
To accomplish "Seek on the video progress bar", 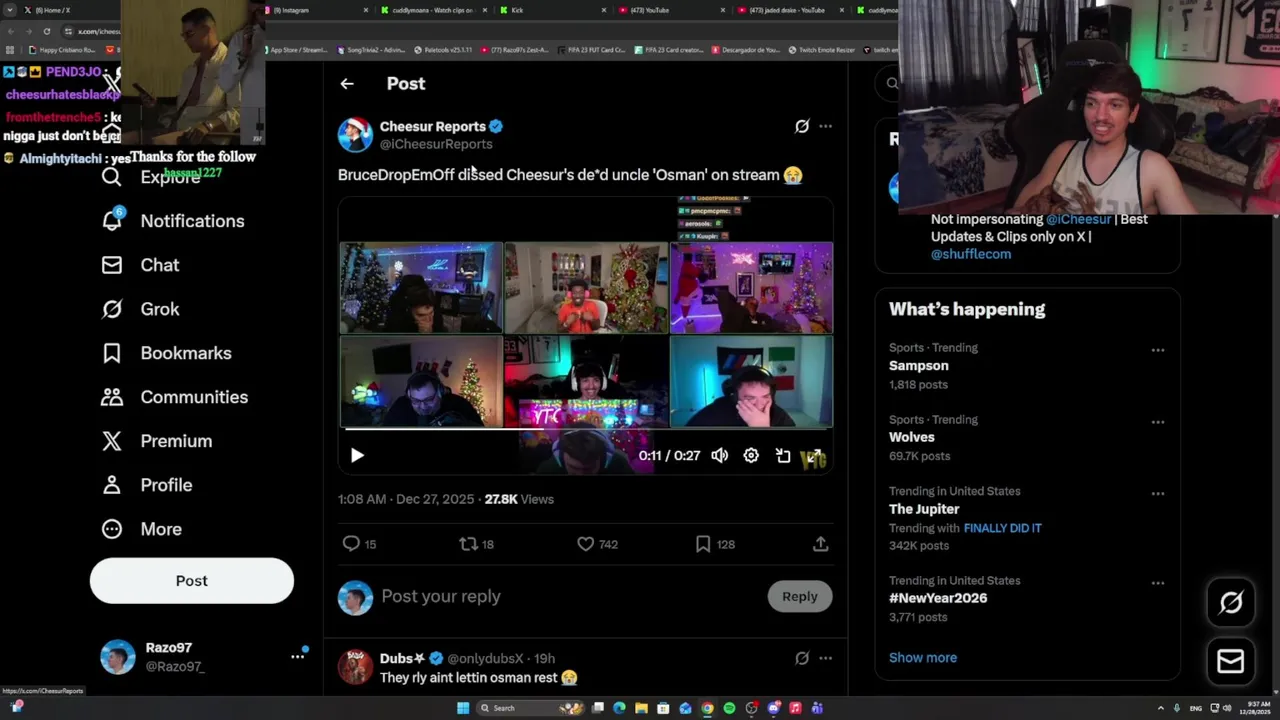I will coord(586,429).
